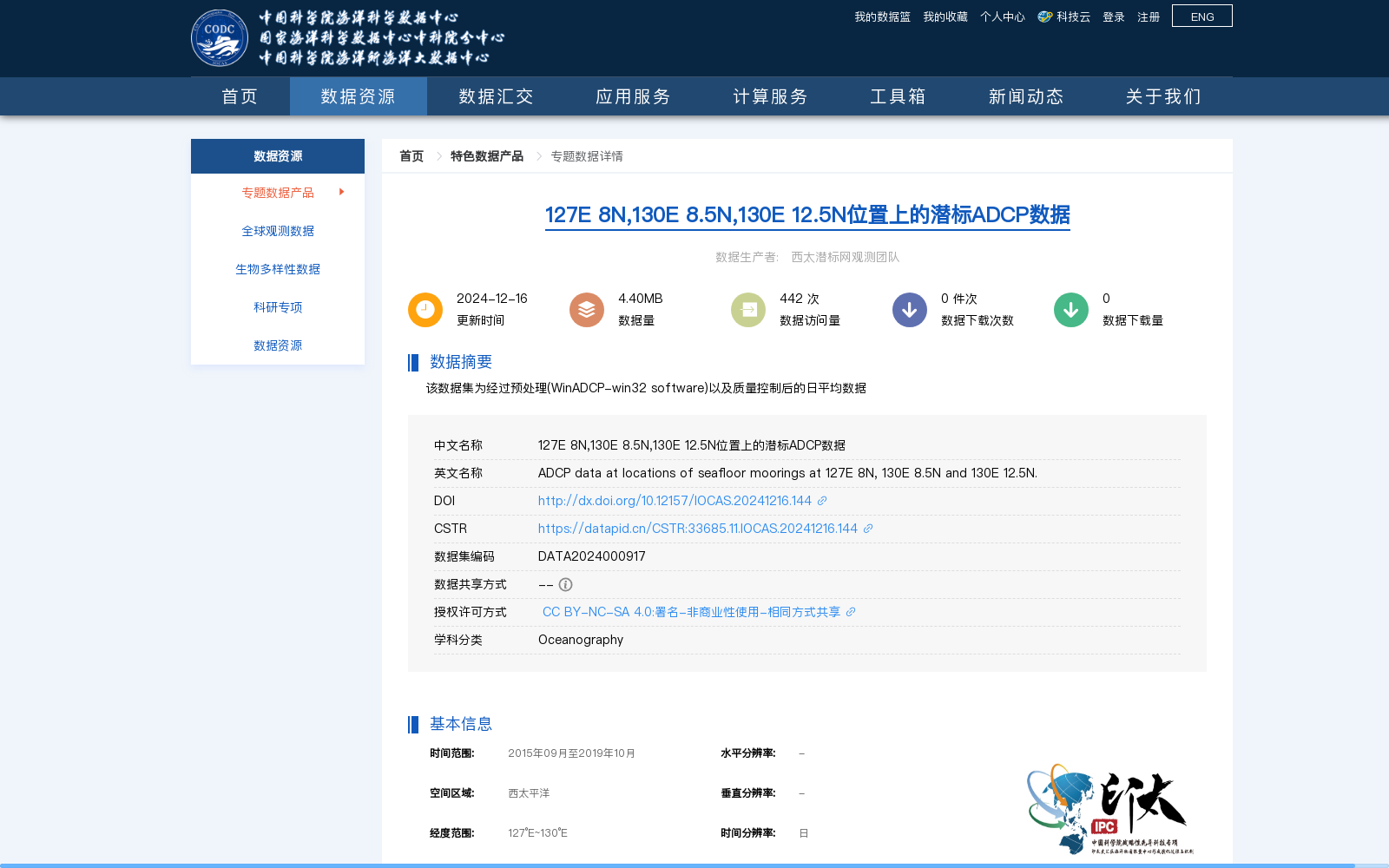This screenshot has height=868, width=1389.
Task: Click dataset code DATA2024000917
Action: coord(592,556)
